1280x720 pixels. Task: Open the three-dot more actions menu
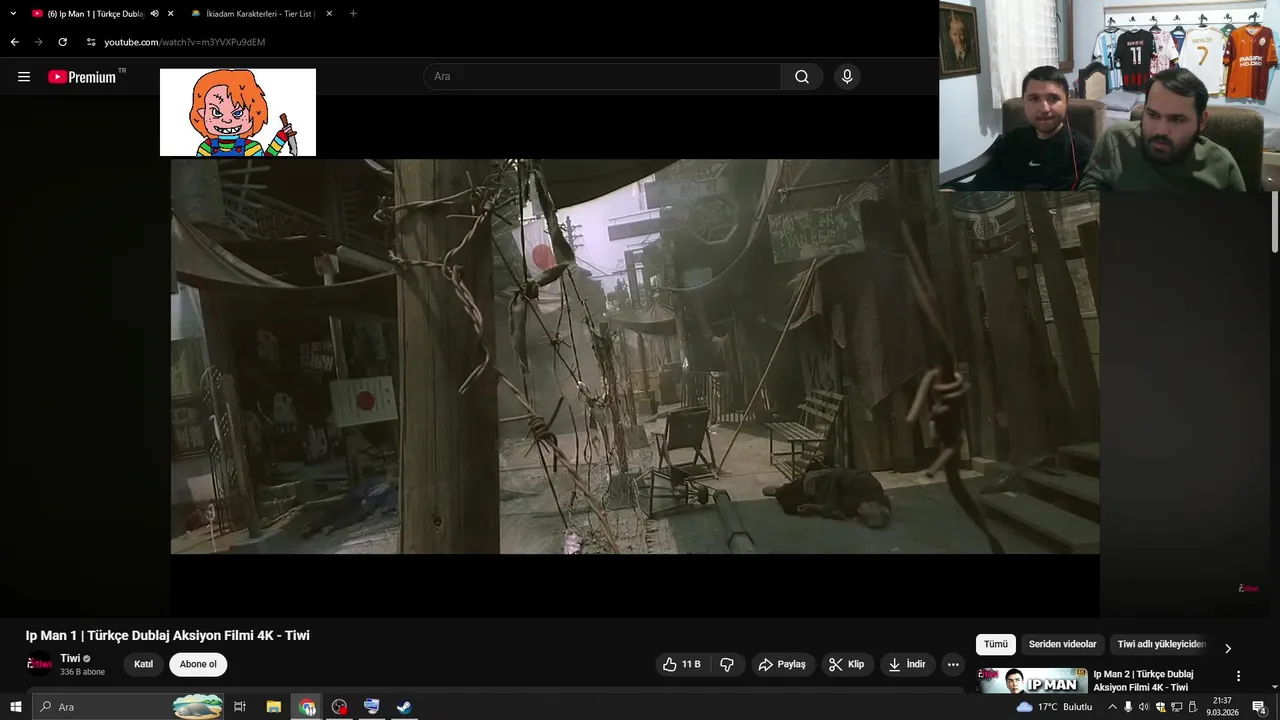pyautogui.click(x=953, y=664)
